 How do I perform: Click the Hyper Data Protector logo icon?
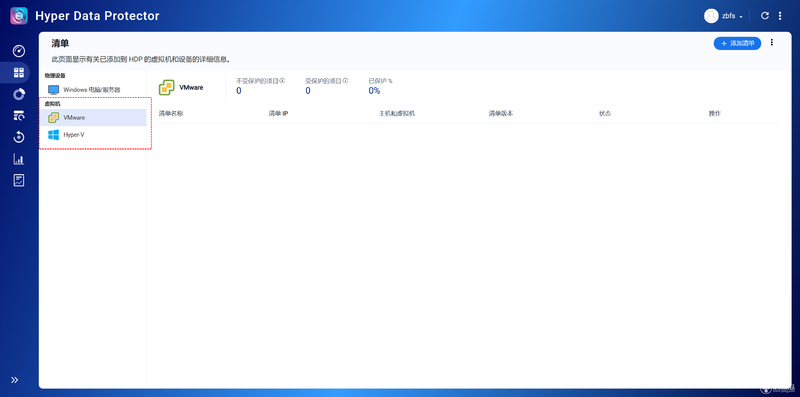tap(19, 16)
